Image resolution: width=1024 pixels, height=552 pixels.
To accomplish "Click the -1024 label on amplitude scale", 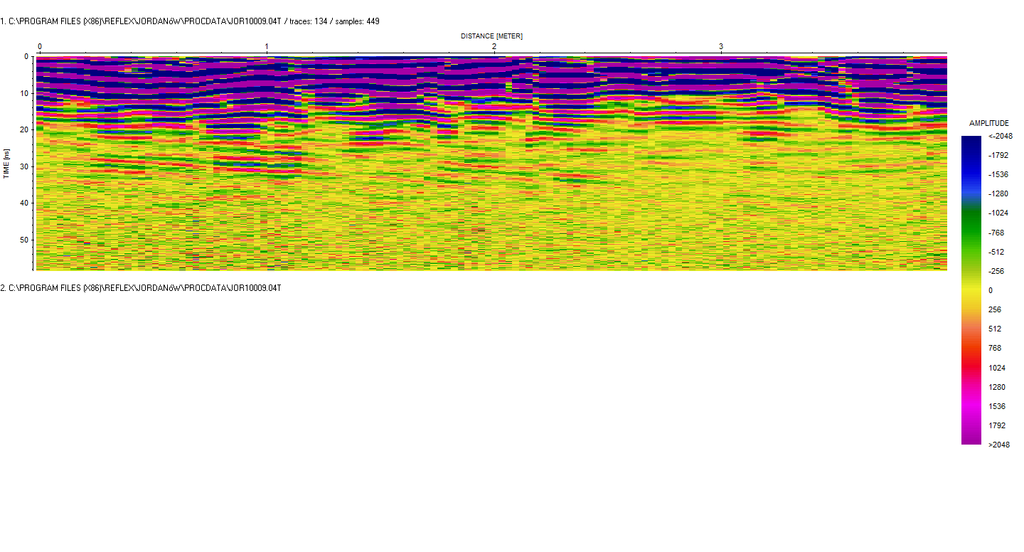I will (x=996, y=213).
